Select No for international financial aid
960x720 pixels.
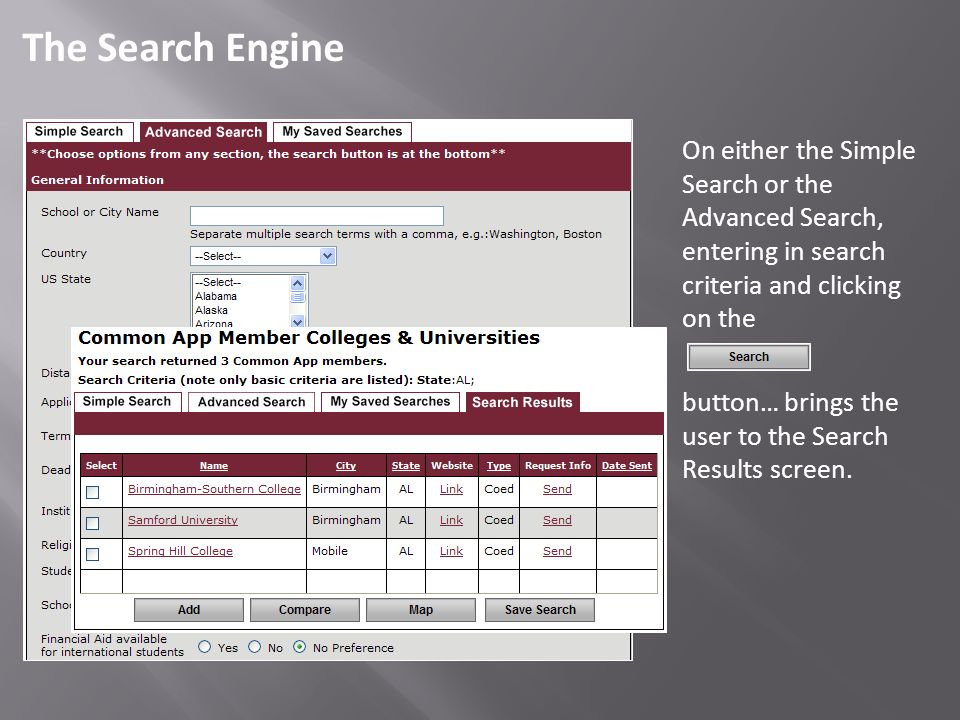(255, 647)
